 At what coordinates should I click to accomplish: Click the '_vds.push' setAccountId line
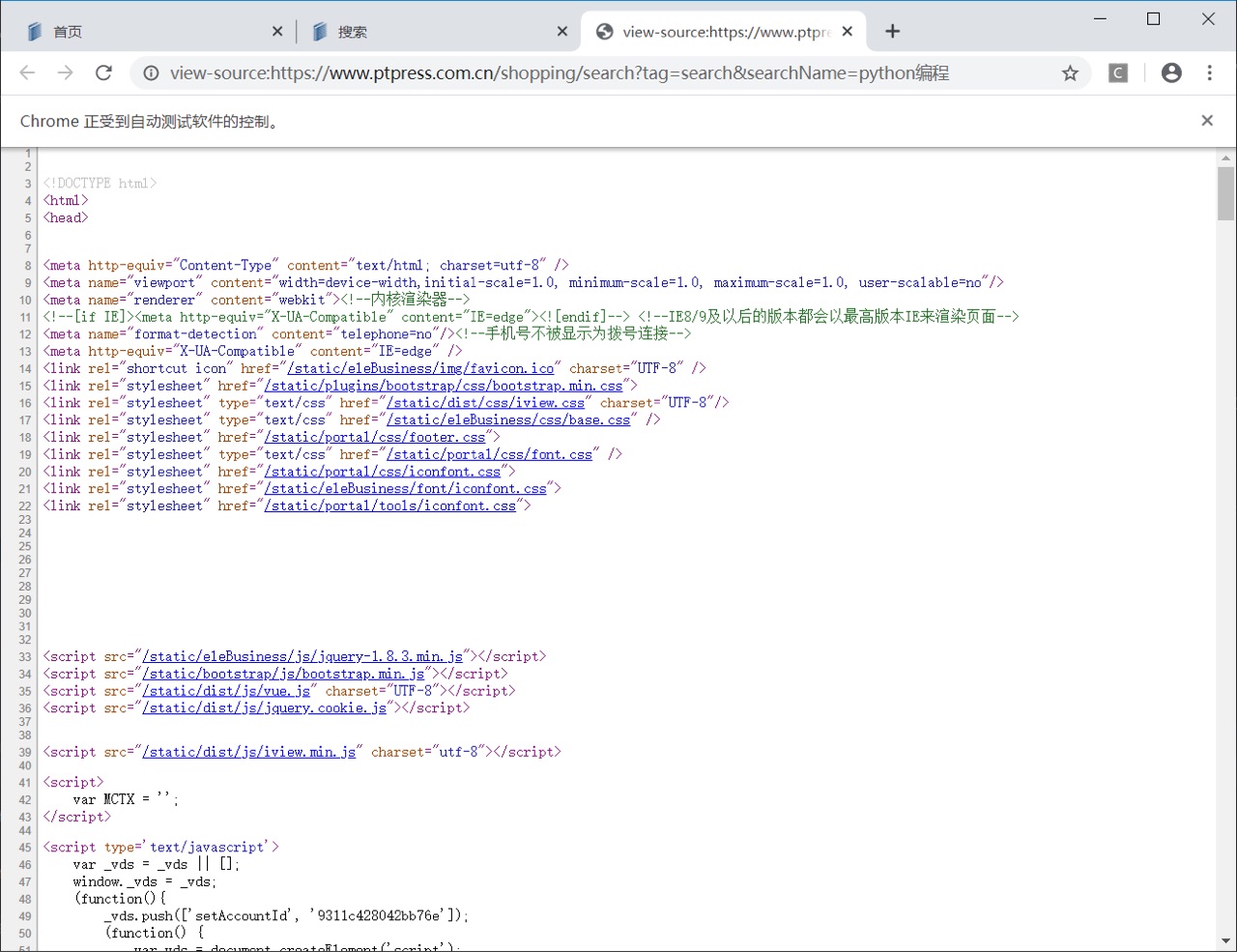(286, 915)
